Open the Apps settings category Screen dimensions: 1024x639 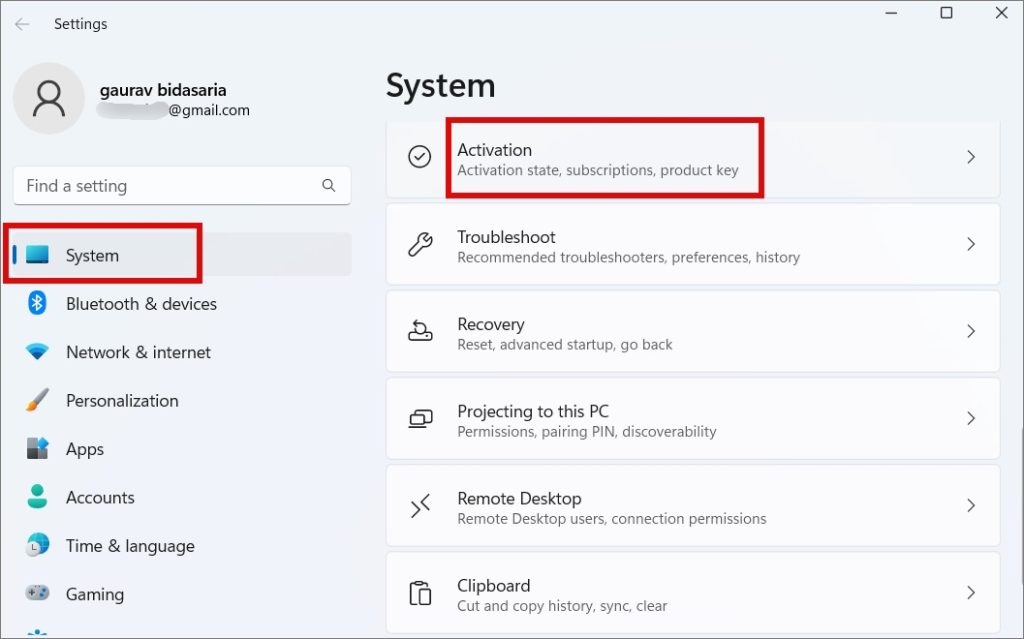point(182,448)
